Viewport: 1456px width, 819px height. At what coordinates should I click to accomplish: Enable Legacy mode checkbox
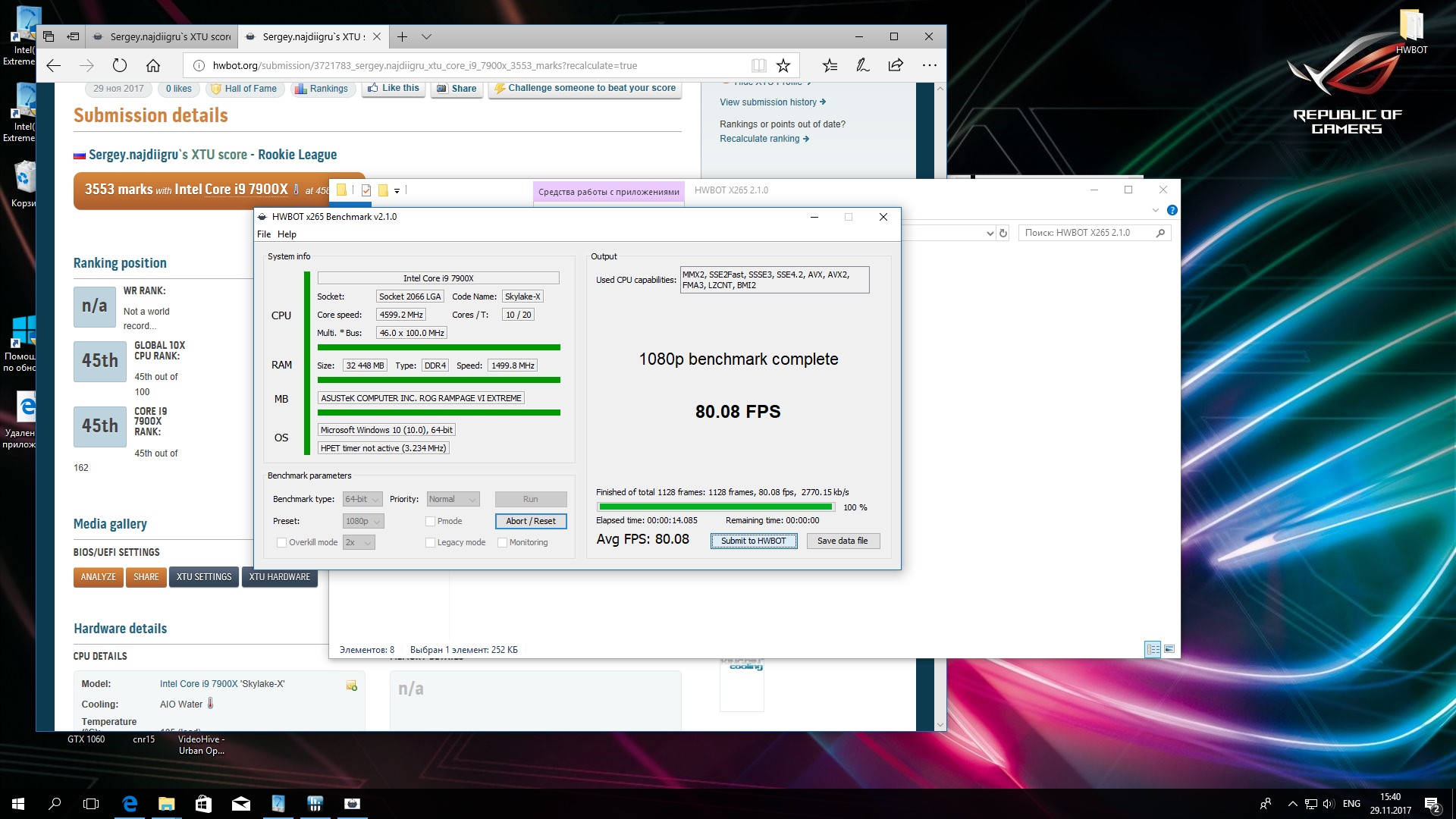tap(430, 542)
